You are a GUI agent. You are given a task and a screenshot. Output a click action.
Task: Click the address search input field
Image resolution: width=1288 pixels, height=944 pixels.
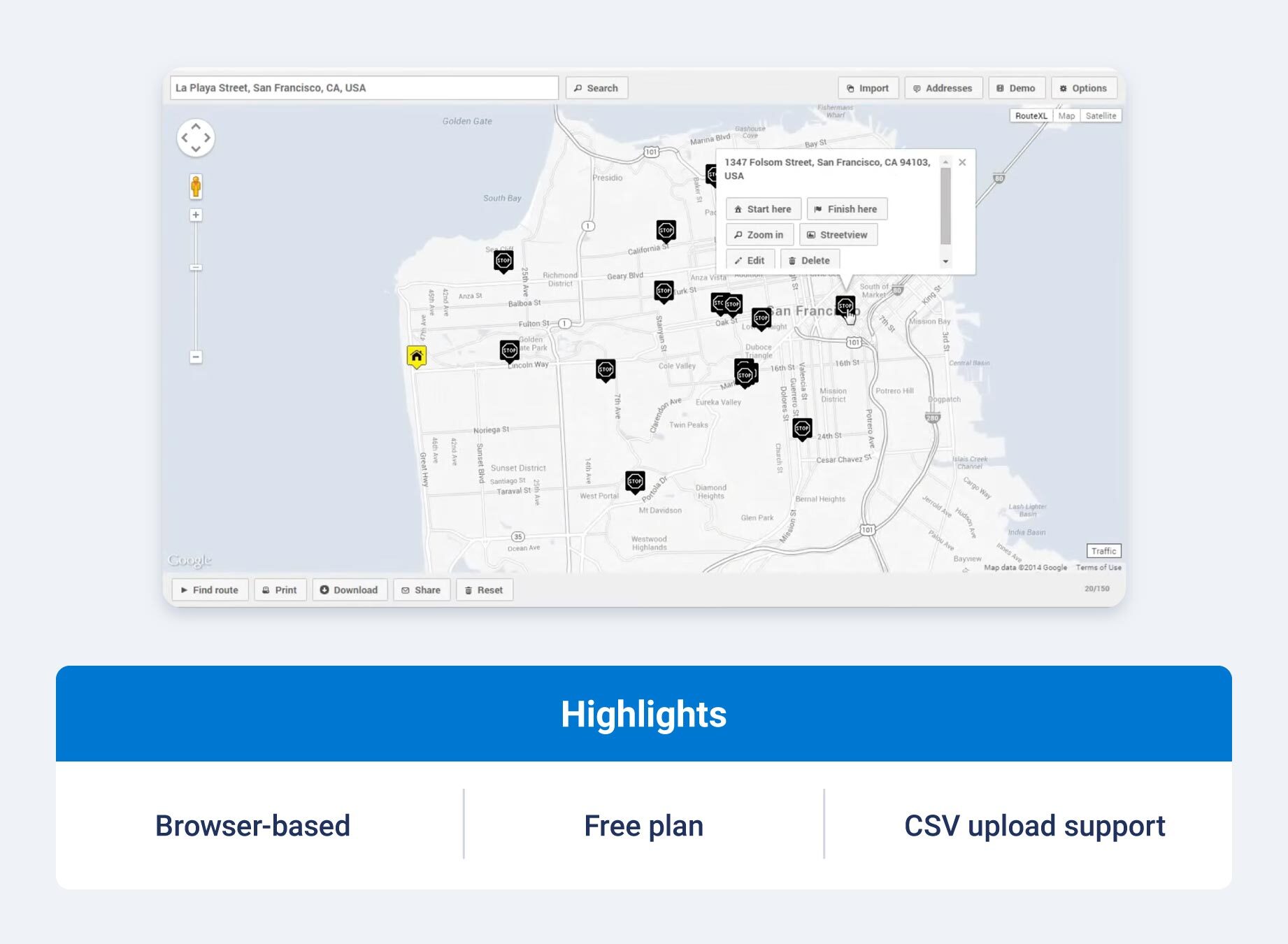[364, 88]
